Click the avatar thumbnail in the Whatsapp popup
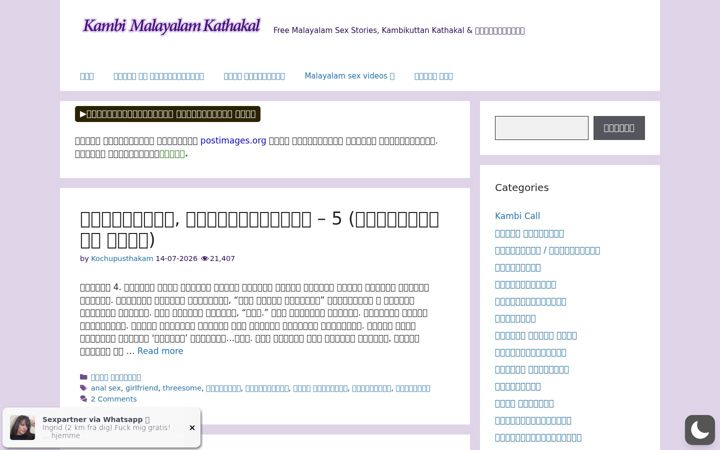720x450 pixels. (22, 428)
